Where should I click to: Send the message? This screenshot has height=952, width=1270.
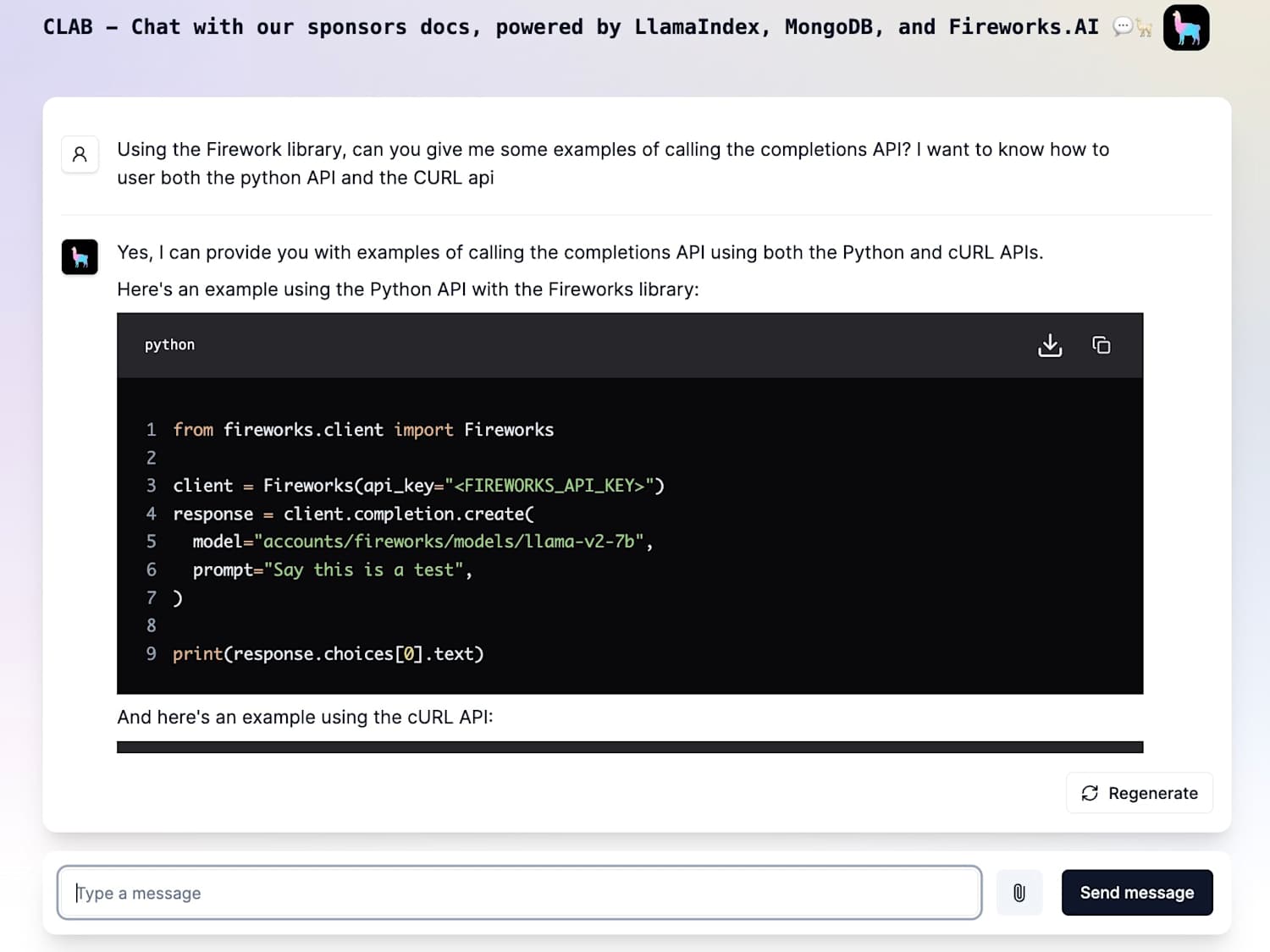tap(1137, 893)
